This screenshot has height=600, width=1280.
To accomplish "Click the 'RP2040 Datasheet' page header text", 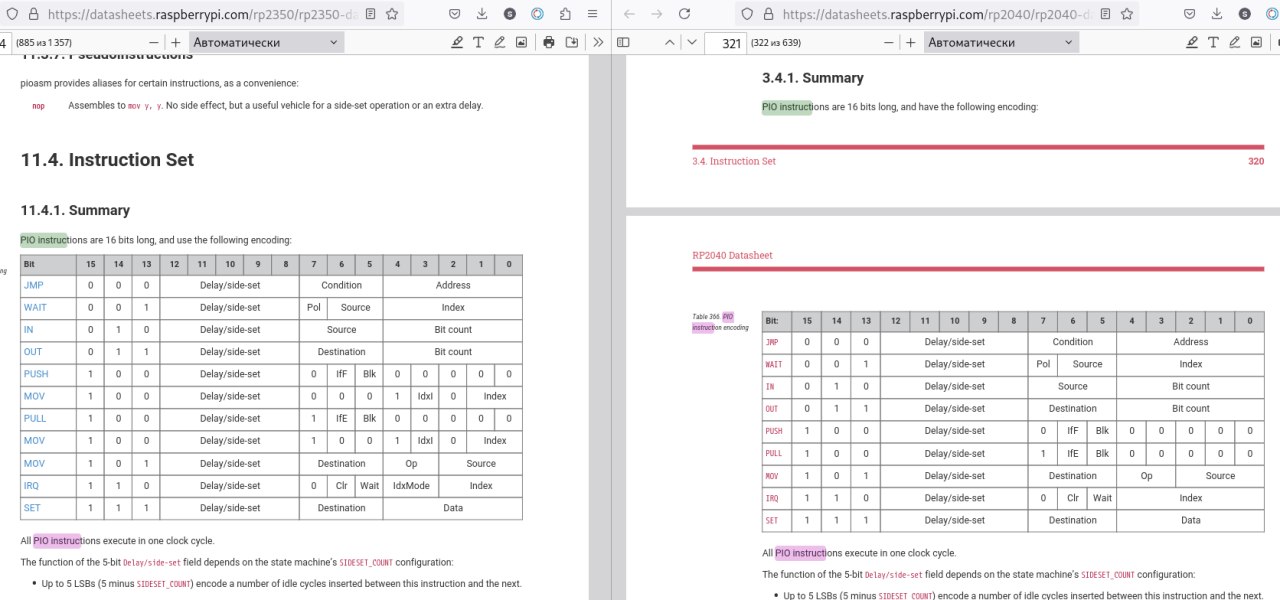I will (x=732, y=255).
